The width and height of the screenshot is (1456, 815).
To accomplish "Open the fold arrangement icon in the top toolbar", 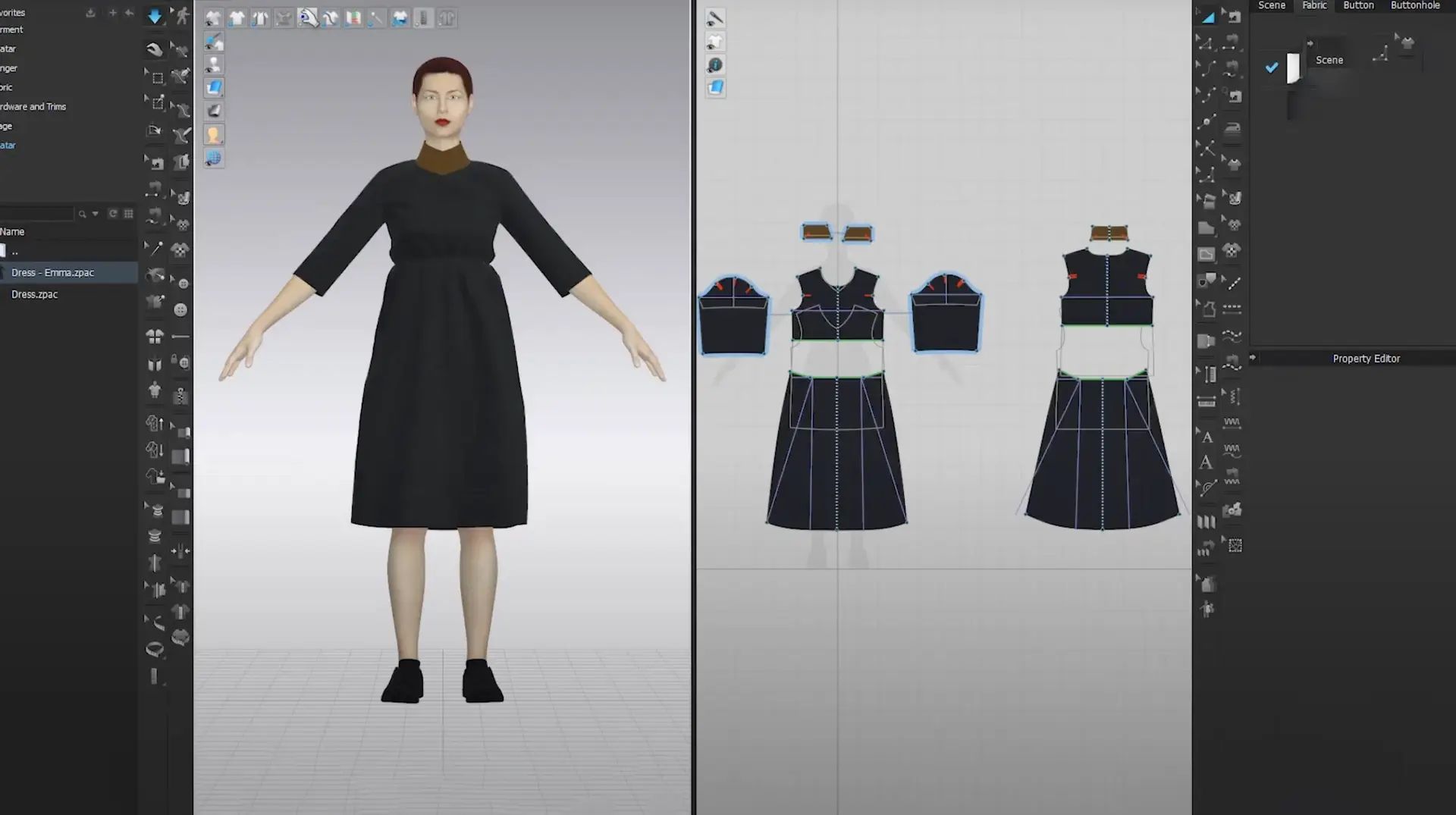I will 447,18.
